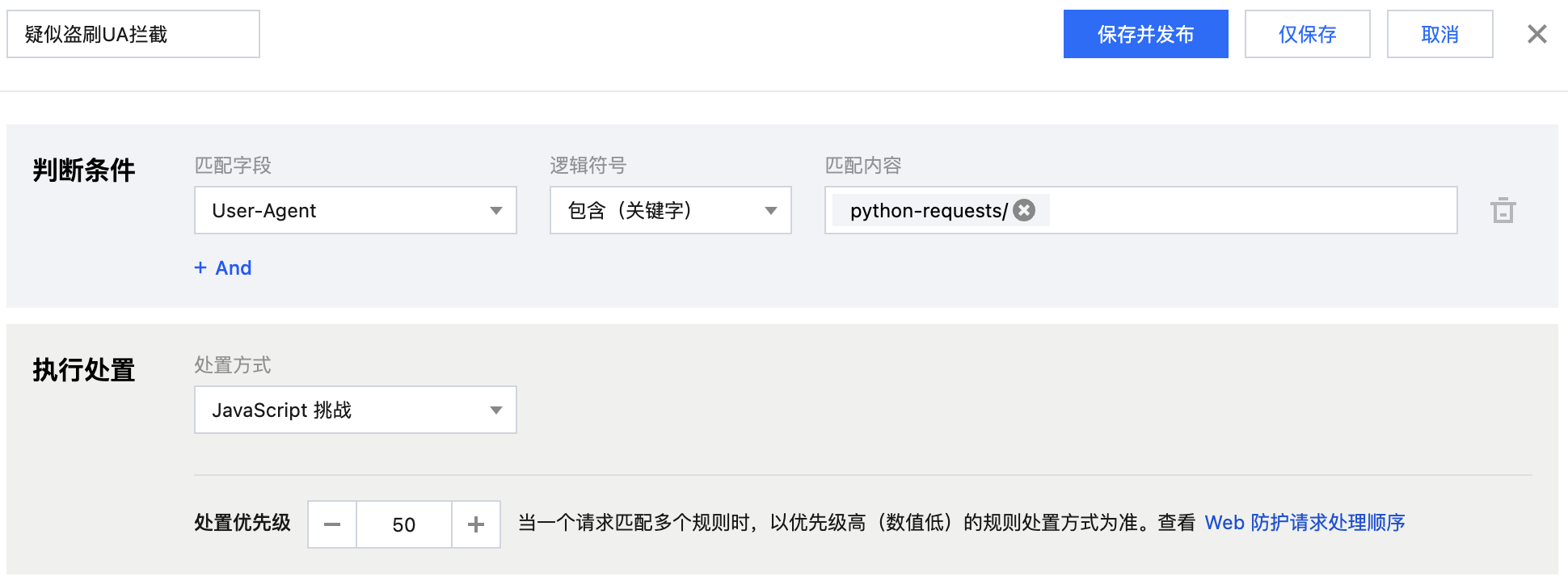Viewport: 1568px width, 585px height.
Task: Select the python-requests/ tag text
Action: (x=928, y=210)
